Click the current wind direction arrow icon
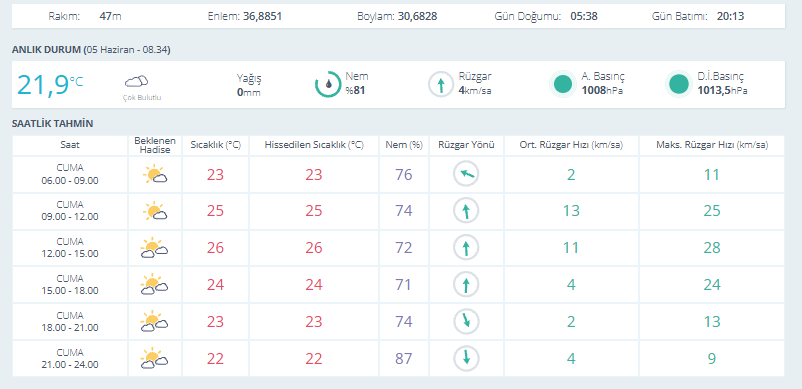802x389 pixels. tap(441, 84)
